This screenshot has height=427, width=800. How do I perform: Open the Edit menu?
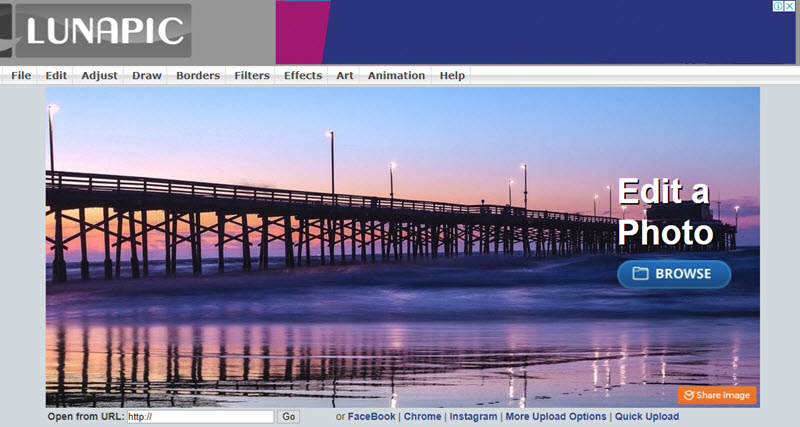(x=56, y=76)
